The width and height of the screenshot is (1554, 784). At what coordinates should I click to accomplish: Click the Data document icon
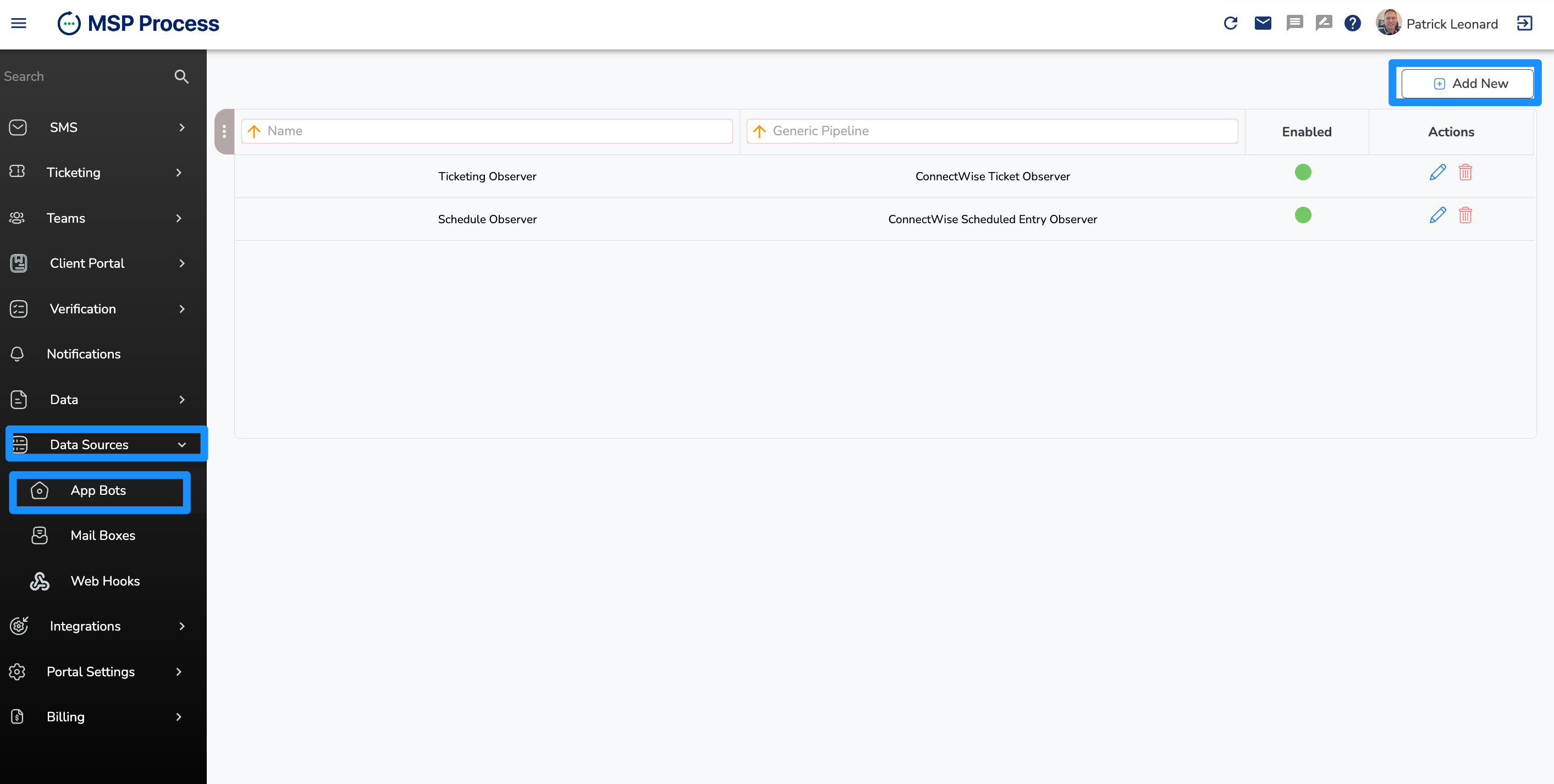pos(19,399)
